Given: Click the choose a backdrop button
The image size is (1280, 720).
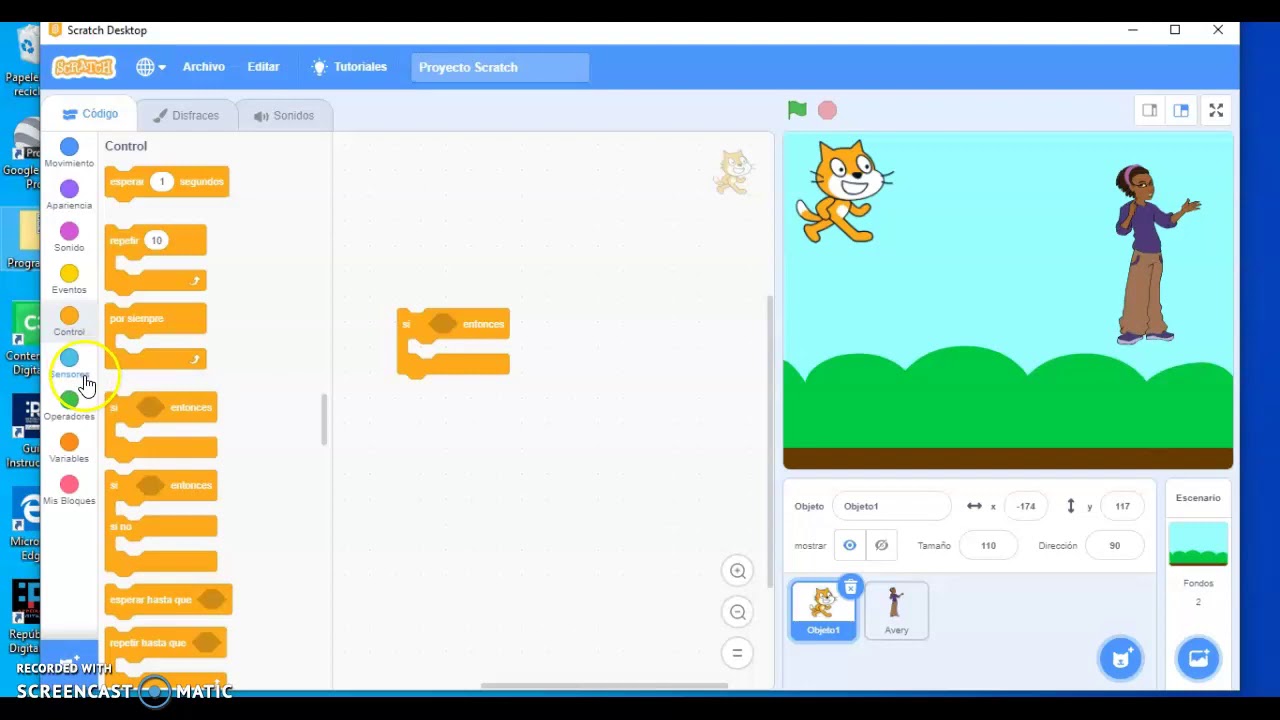Looking at the screenshot, I should coord(1198,658).
